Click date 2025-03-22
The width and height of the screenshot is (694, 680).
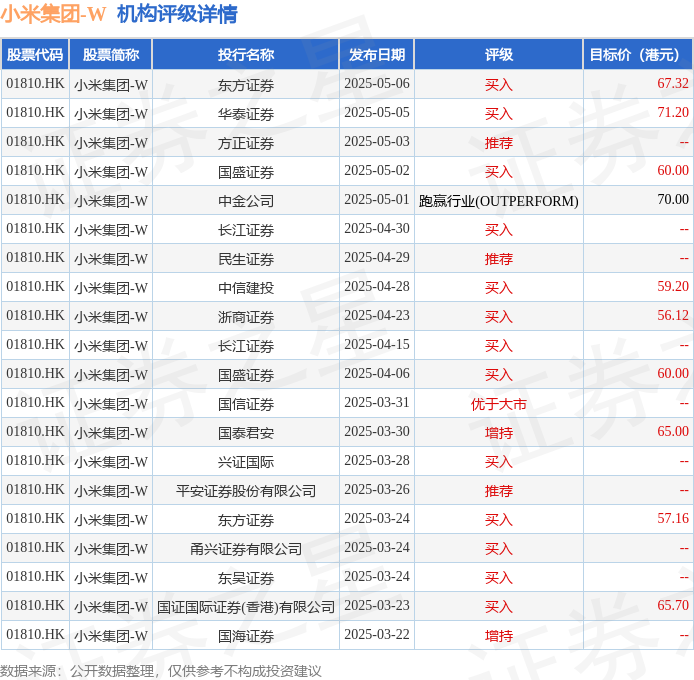tap(377, 634)
